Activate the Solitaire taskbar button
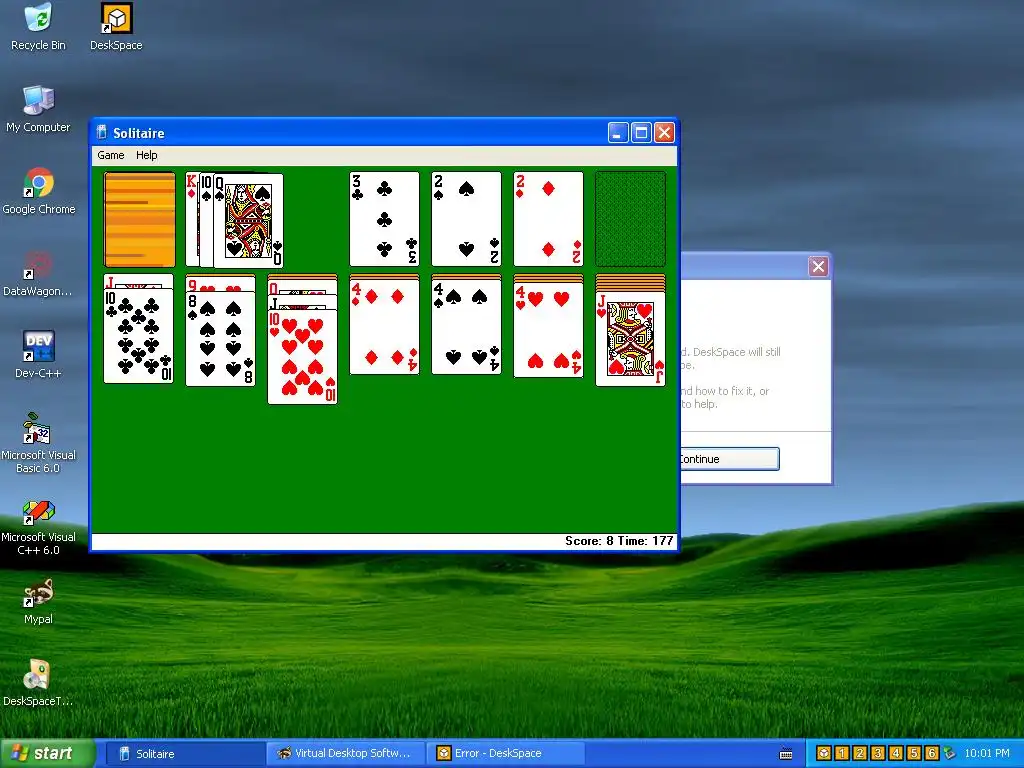The image size is (1024, 768). tap(184, 754)
